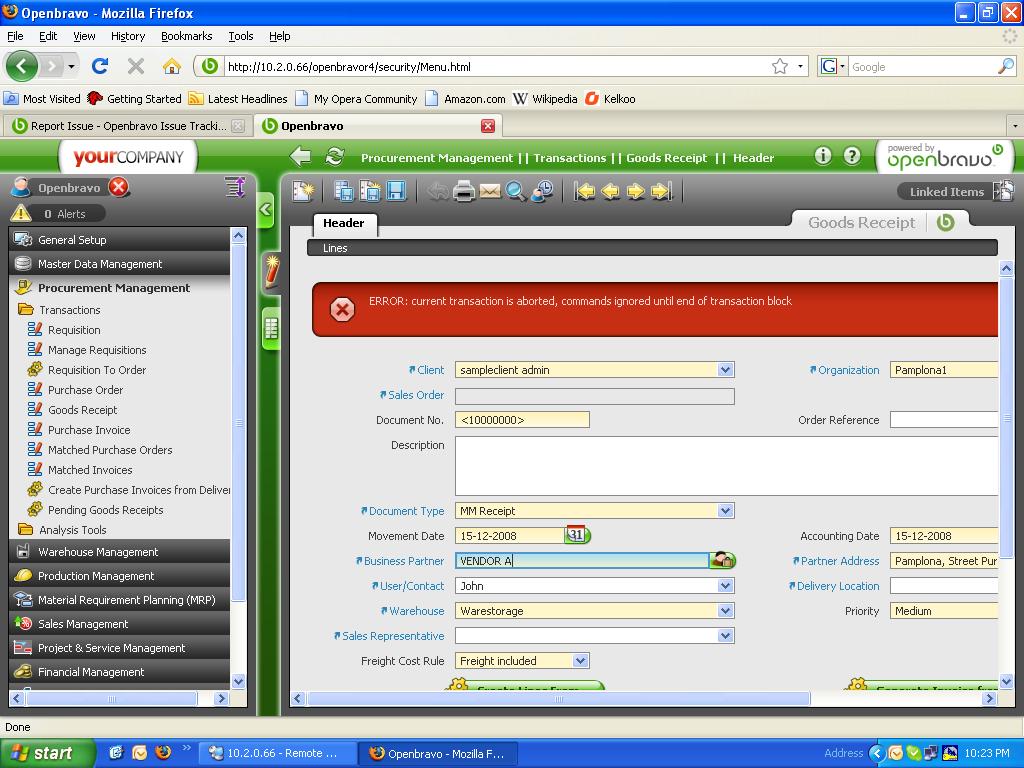Switch to the Lines tab

(x=335, y=248)
